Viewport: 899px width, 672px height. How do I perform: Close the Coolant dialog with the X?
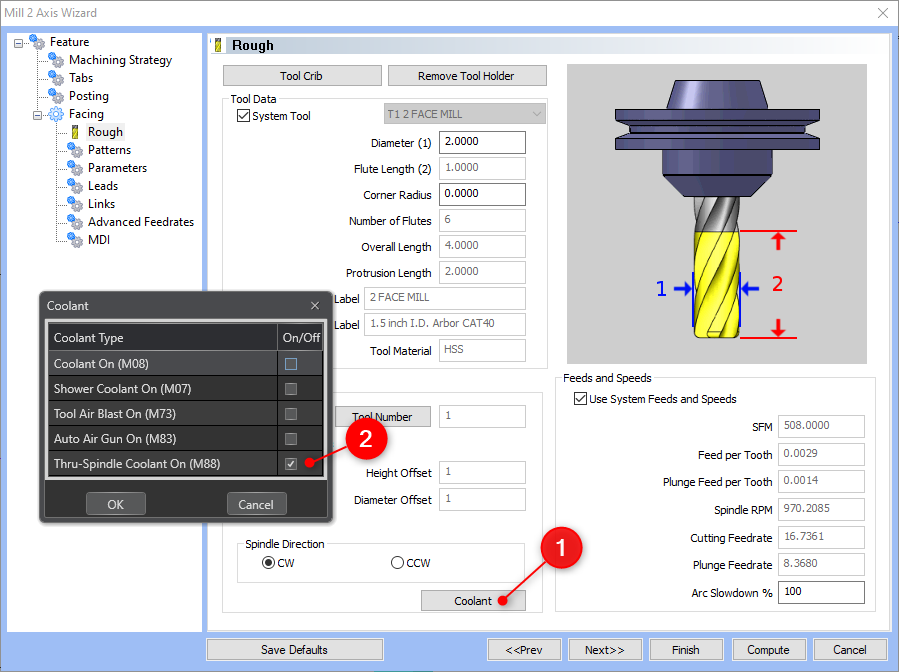[x=315, y=306]
